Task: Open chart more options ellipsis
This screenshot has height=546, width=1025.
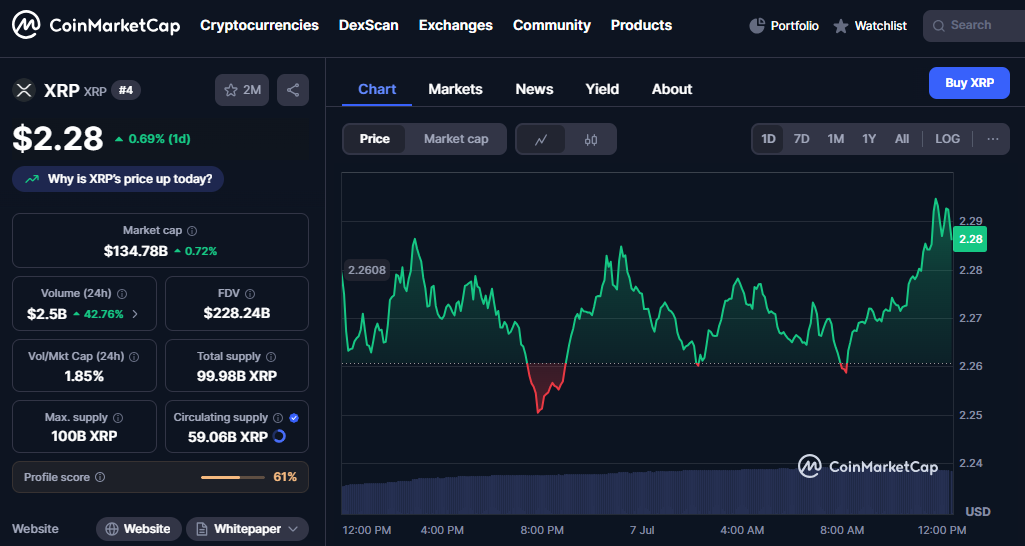Action: point(992,139)
